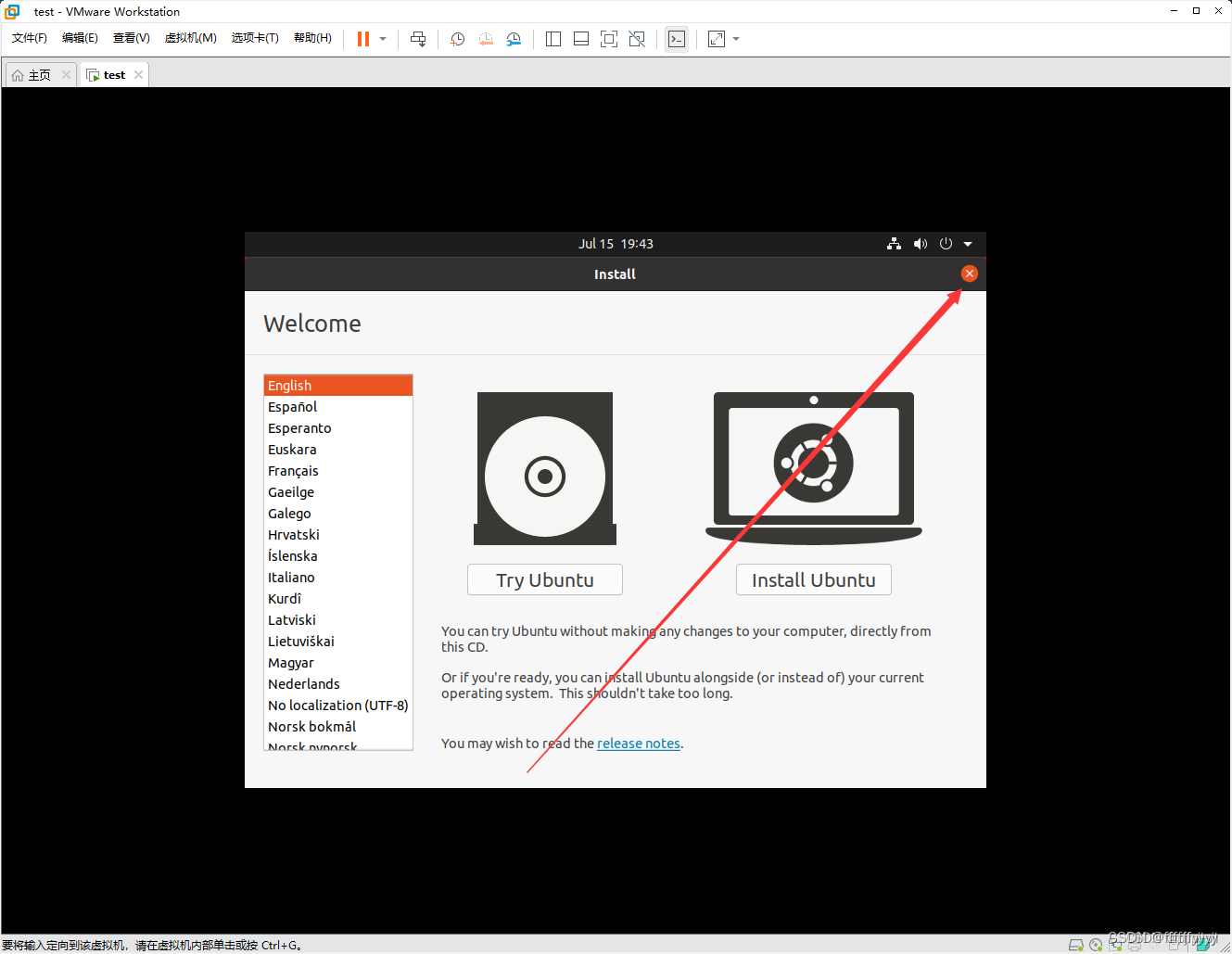Screen dimensions: 1232x954
Task: Expand the Ubuntu system menu arrow
Action: (x=968, y=244)
